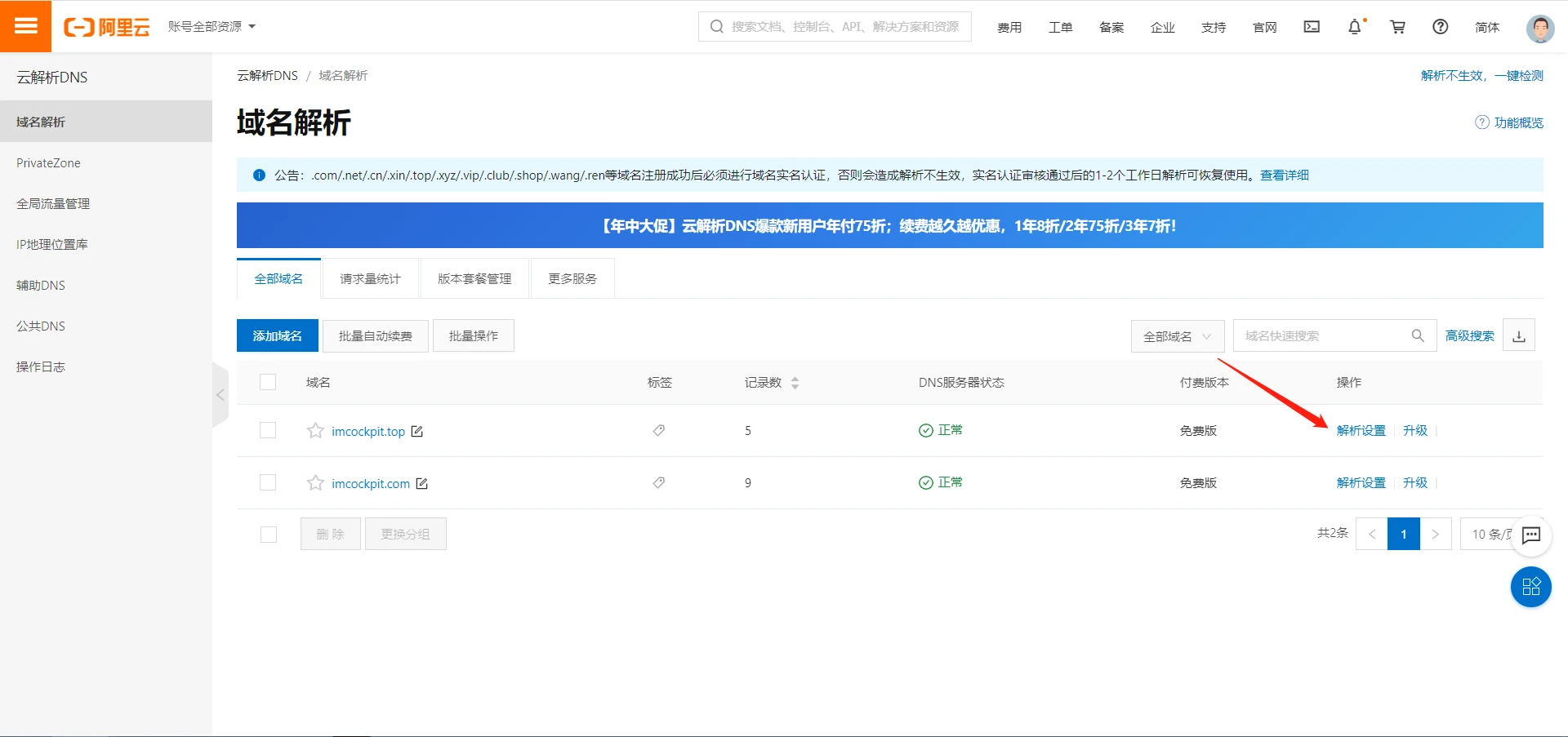
Task: Click the export download icon button
Action: pyautogui.click(x=1519, y=335)
